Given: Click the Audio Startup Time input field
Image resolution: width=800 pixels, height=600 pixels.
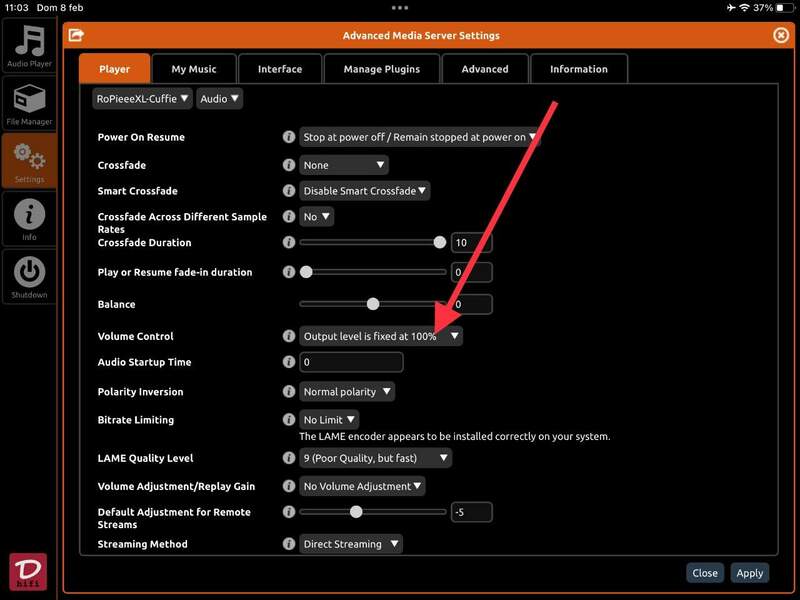Looking at the screenshot, I should [351, 362].
